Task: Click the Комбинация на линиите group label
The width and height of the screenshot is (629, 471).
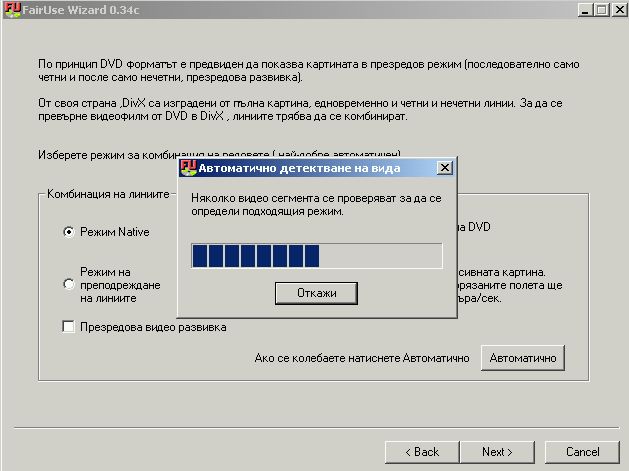Action: click(x=108, y=194)
